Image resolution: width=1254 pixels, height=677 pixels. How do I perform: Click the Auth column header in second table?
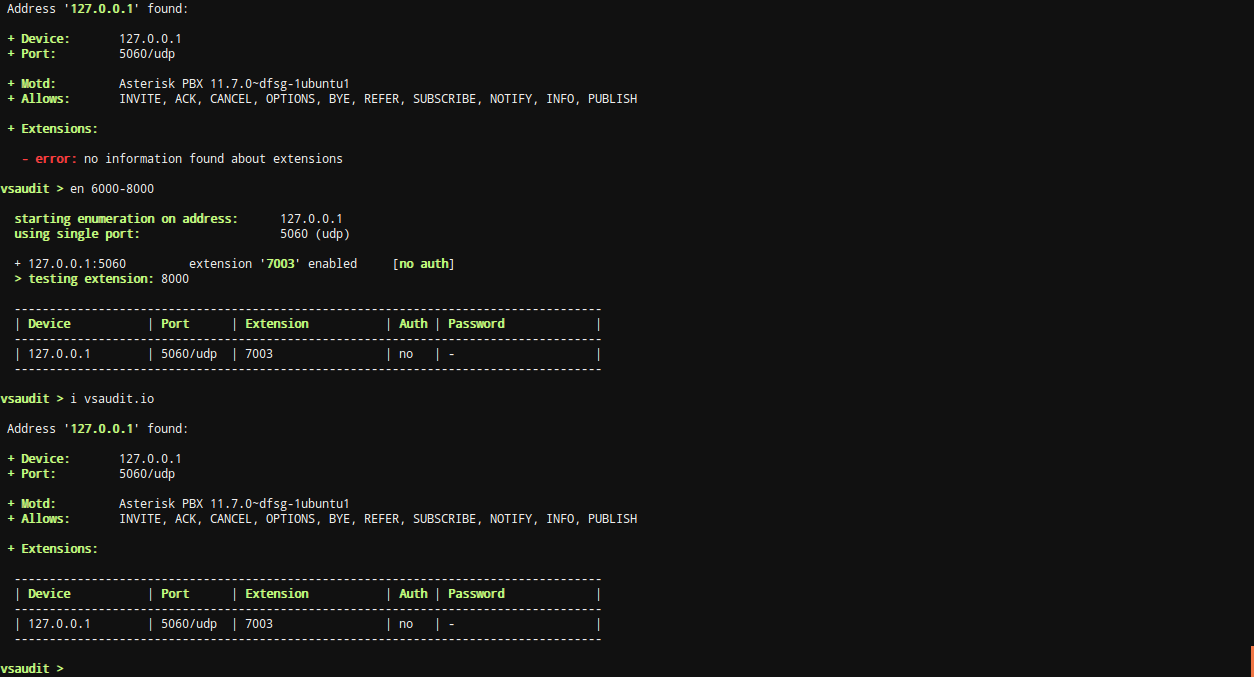coord(413,593)
